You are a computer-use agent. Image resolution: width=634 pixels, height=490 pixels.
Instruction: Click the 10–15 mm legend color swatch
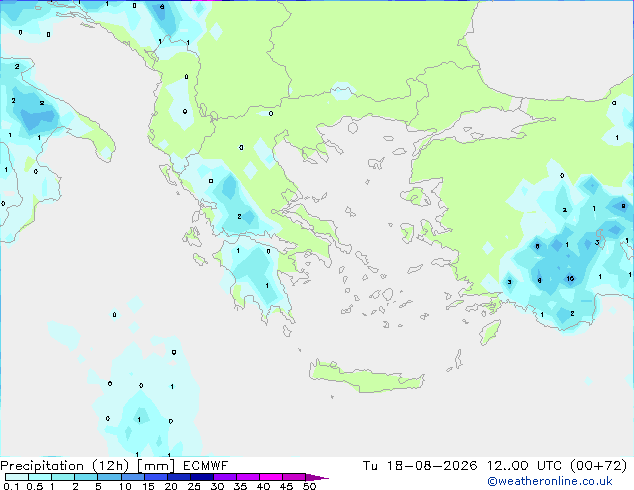(x=133, y=477)
